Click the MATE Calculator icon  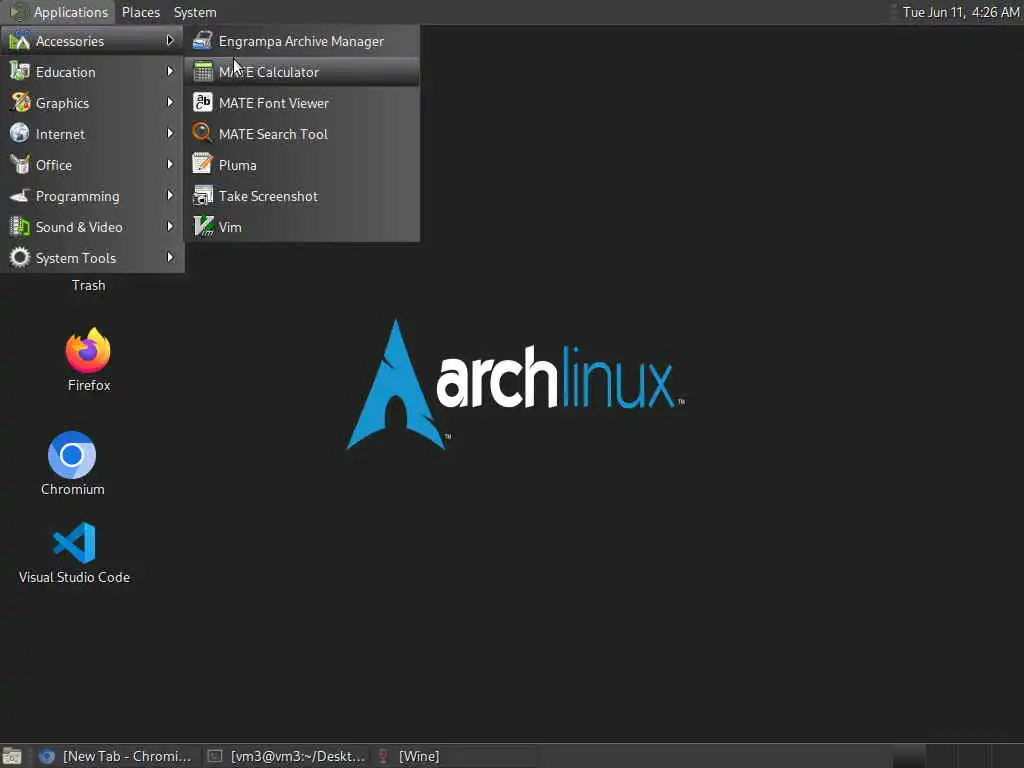point(202,71)
